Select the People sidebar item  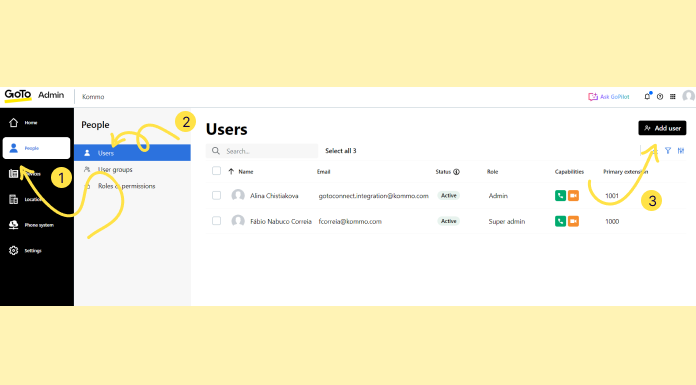click(x=36, y=148)
